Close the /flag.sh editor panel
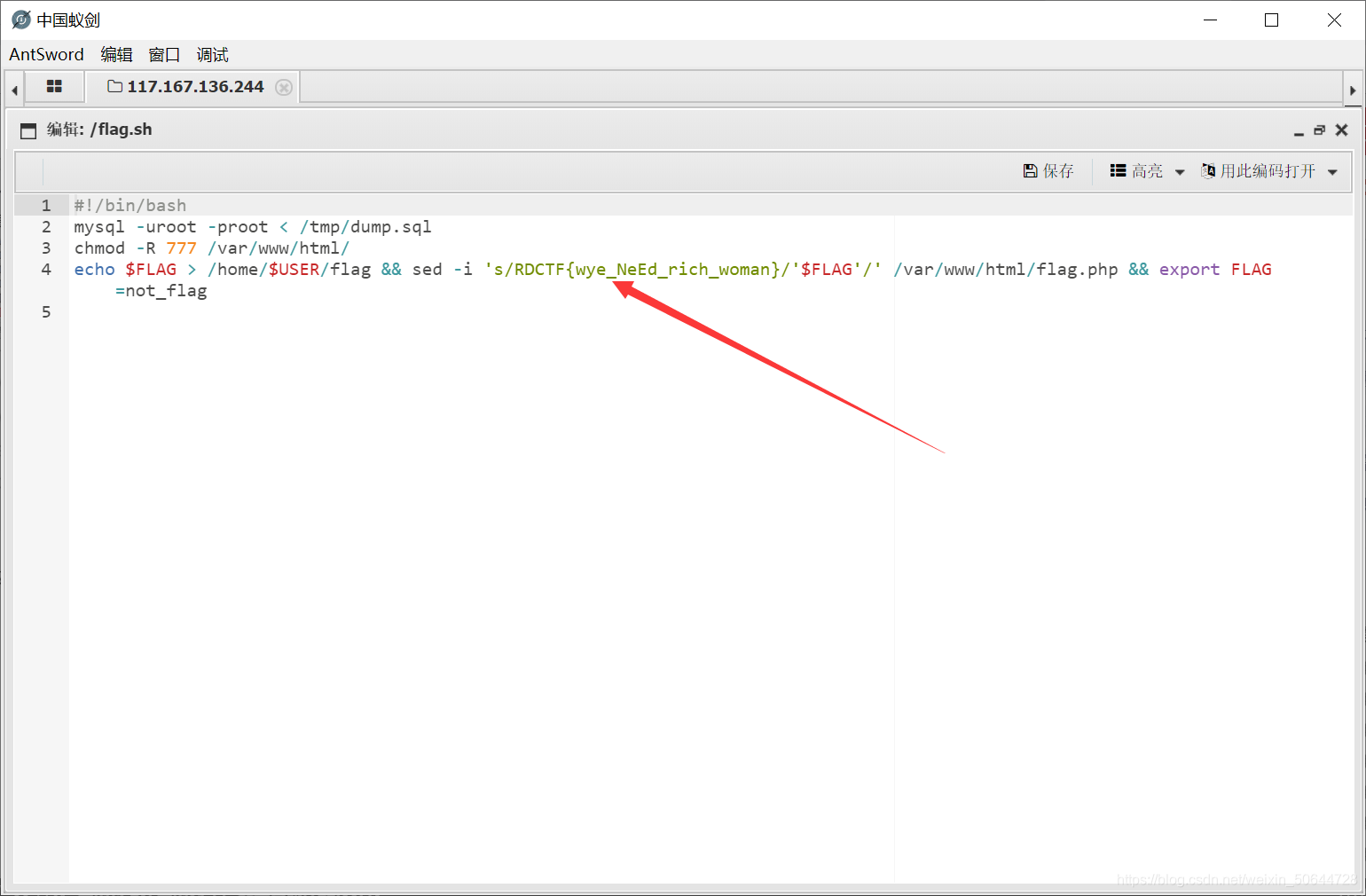 coord(1341,130)
